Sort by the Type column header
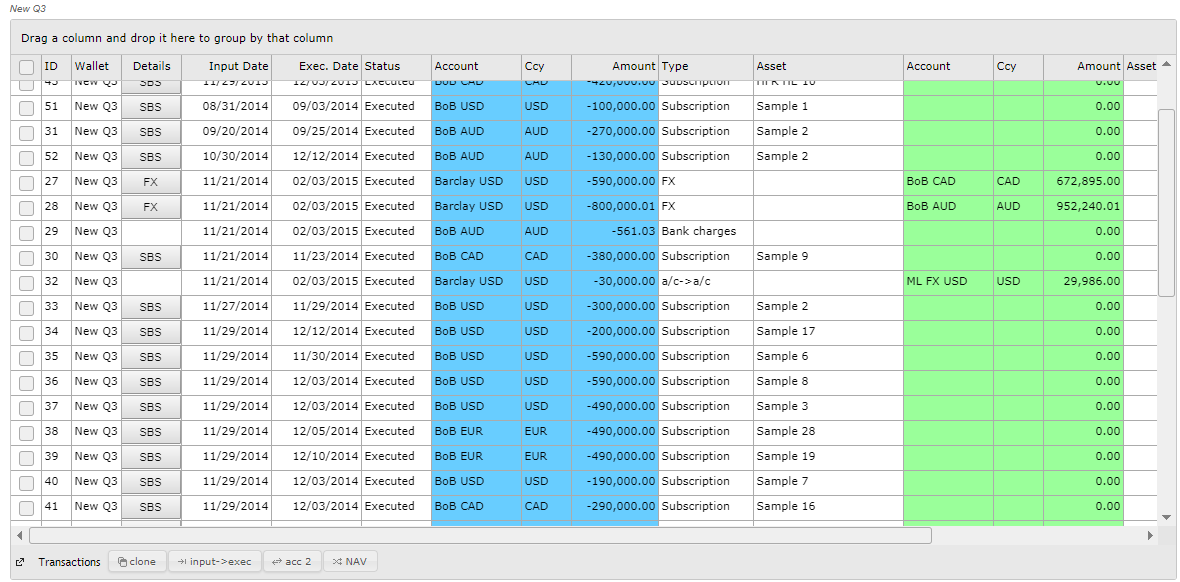Image resolution: width=1180 pixels, height=582 pixels. pos(706,66)
